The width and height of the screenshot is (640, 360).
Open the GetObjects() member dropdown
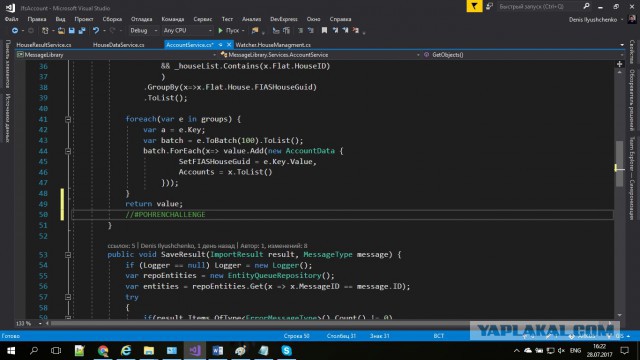click(523, 55)
